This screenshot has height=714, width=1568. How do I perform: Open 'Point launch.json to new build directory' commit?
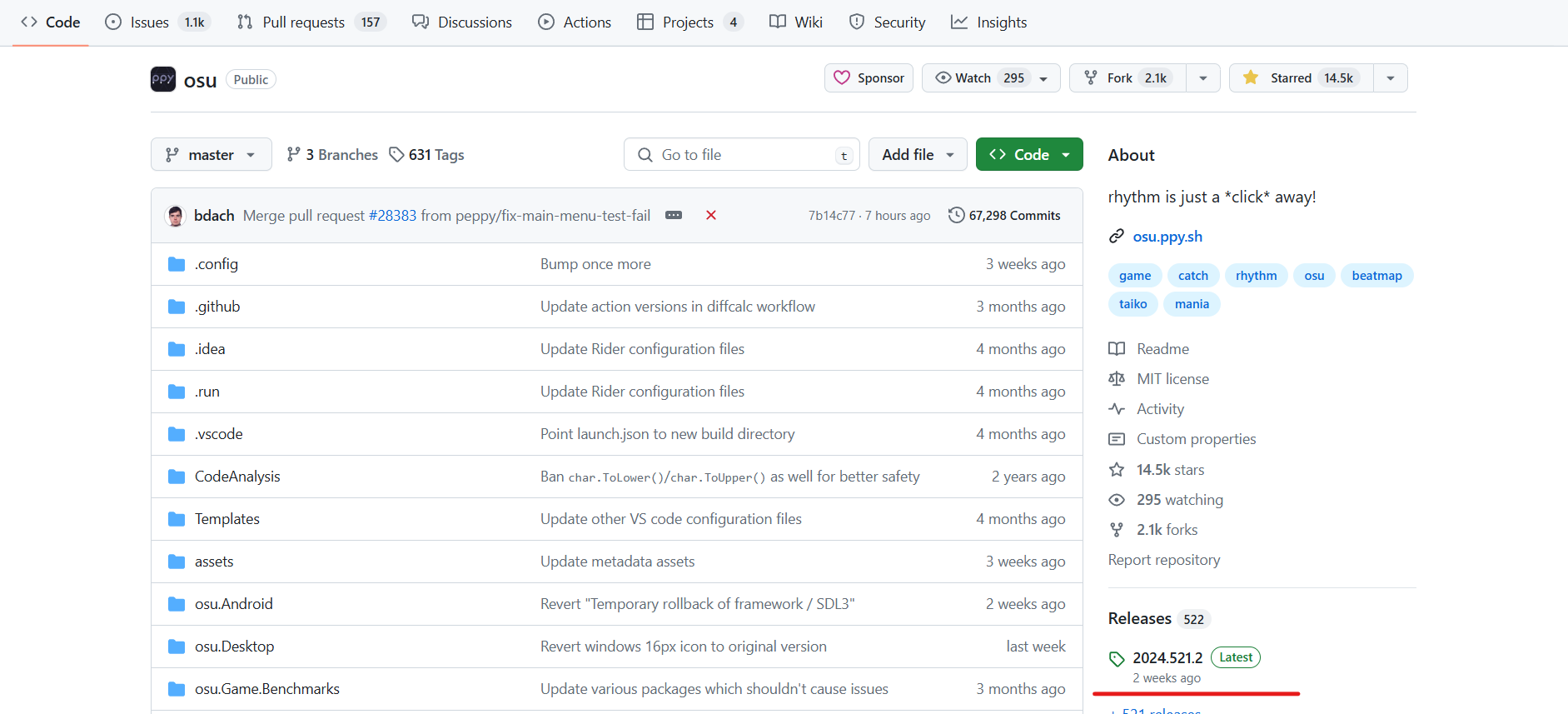(667, 434)
